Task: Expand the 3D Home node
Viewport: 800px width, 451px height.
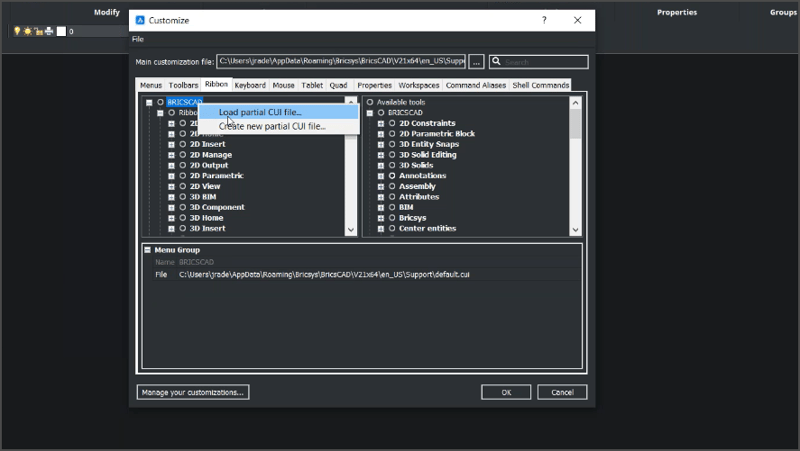Action: coord(171,218)
